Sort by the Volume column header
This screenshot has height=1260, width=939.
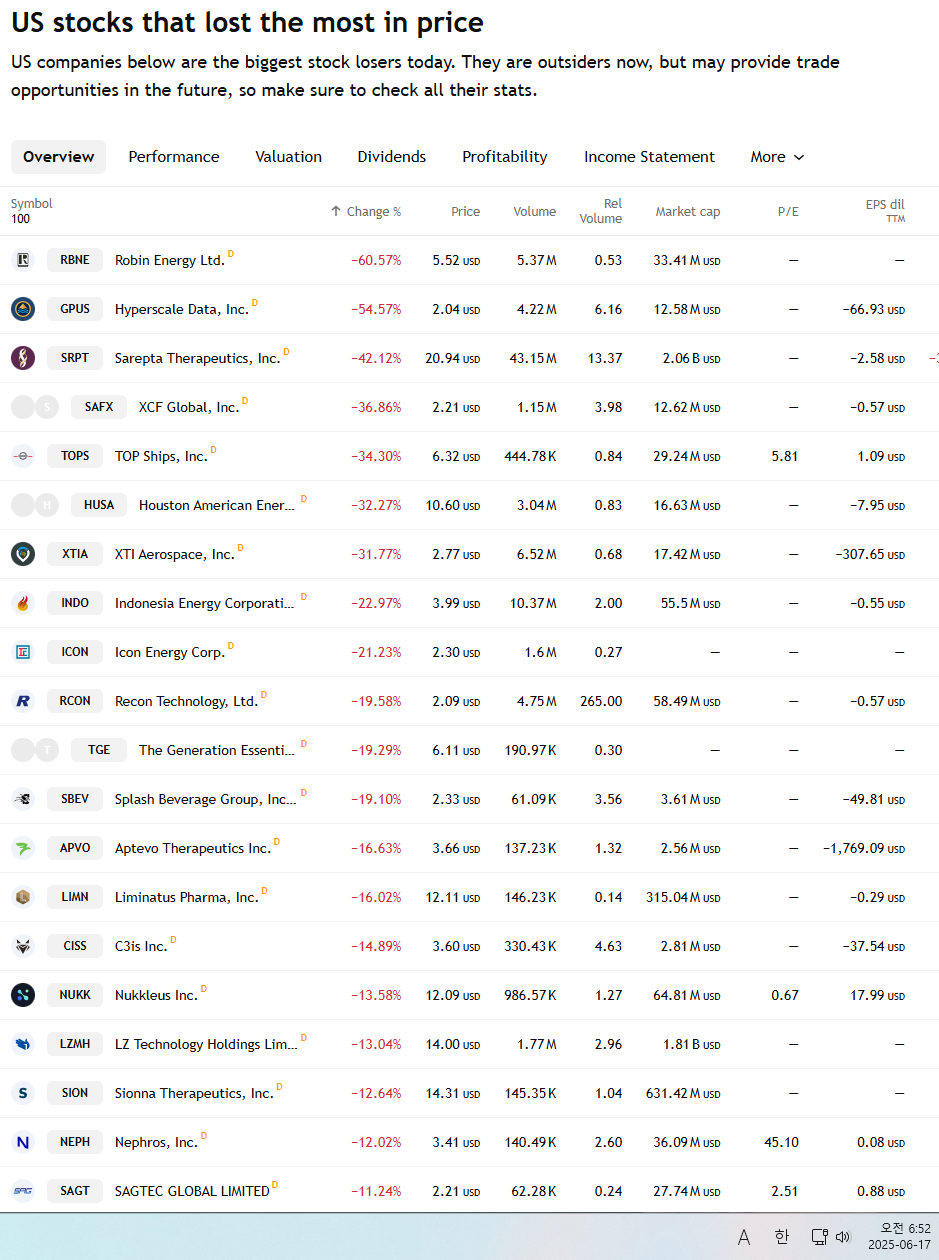pyautogui.click(x=535, y=211)
